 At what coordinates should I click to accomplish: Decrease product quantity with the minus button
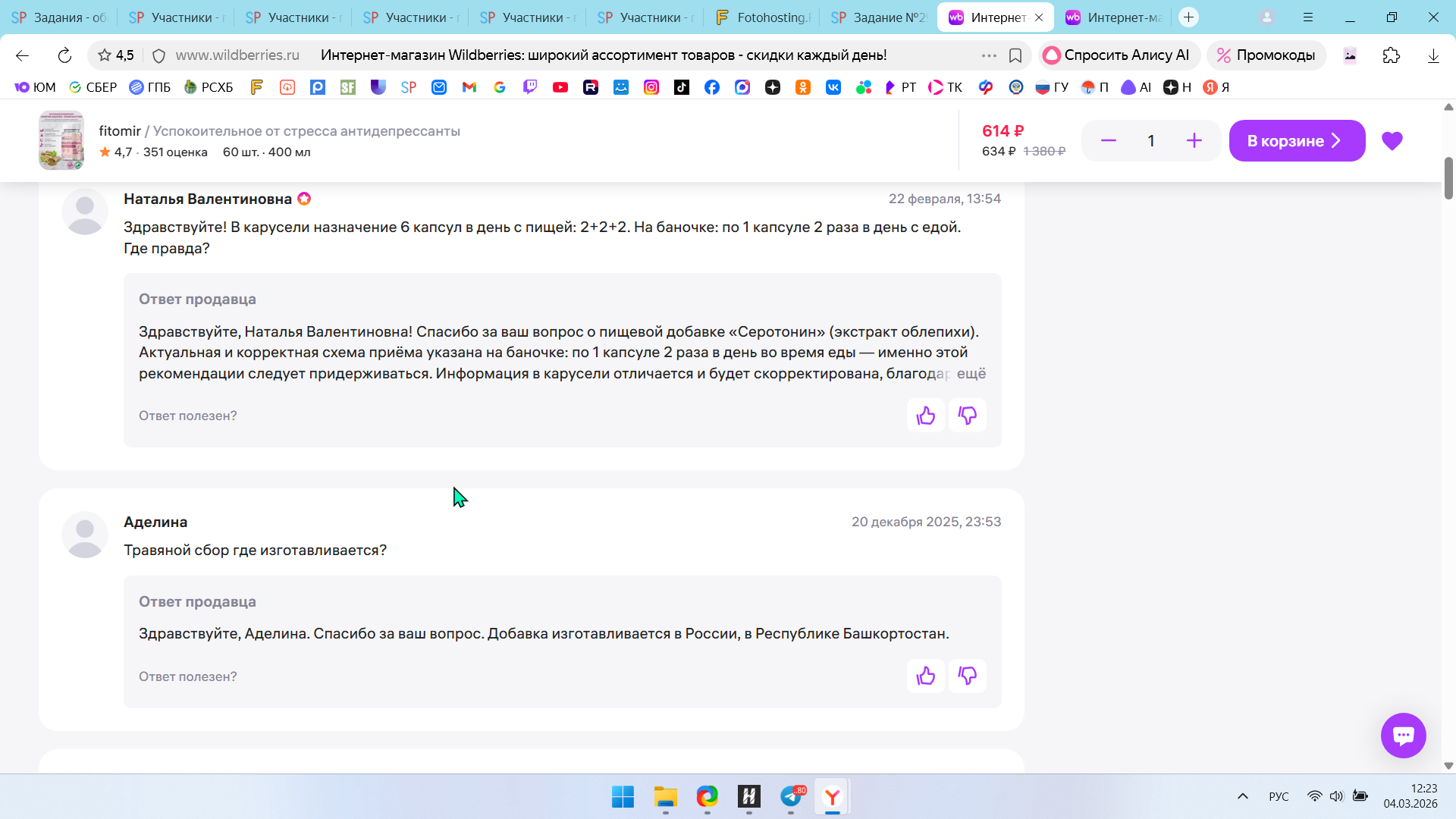click(1108, 141)
